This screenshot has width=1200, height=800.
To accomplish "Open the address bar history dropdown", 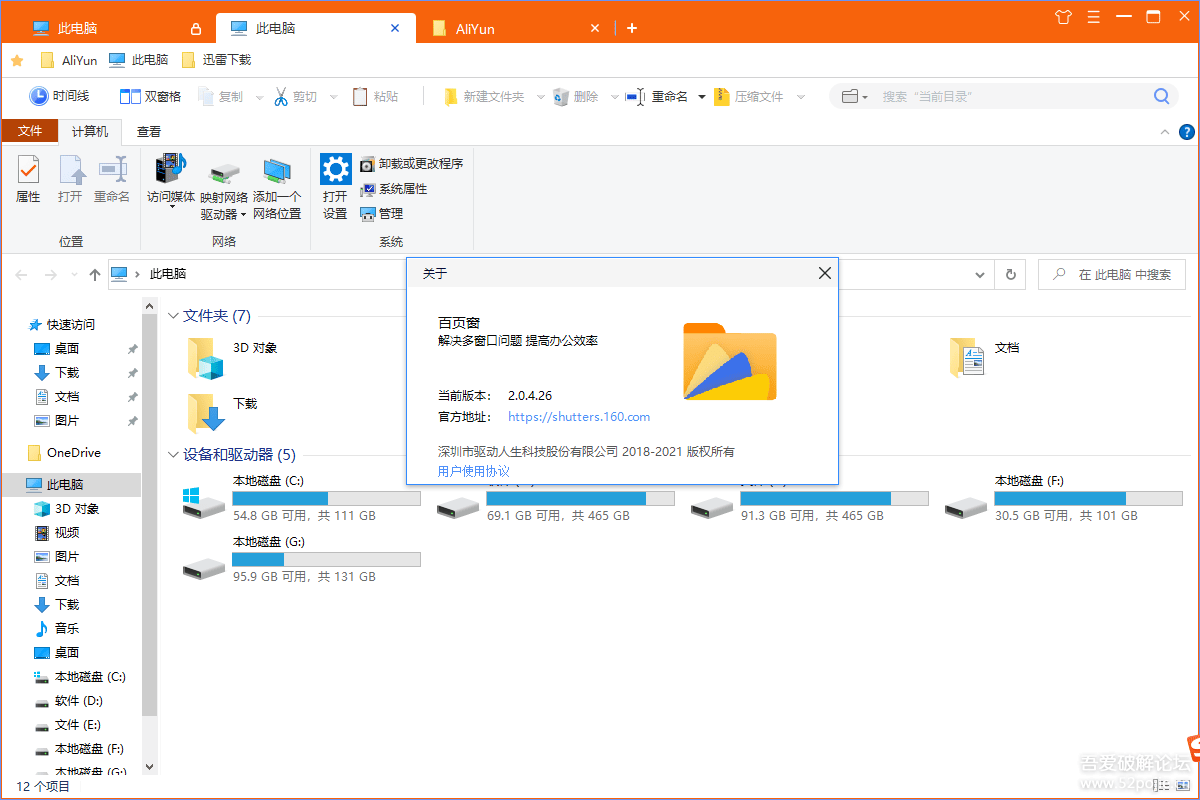I will tap(980, 274).
